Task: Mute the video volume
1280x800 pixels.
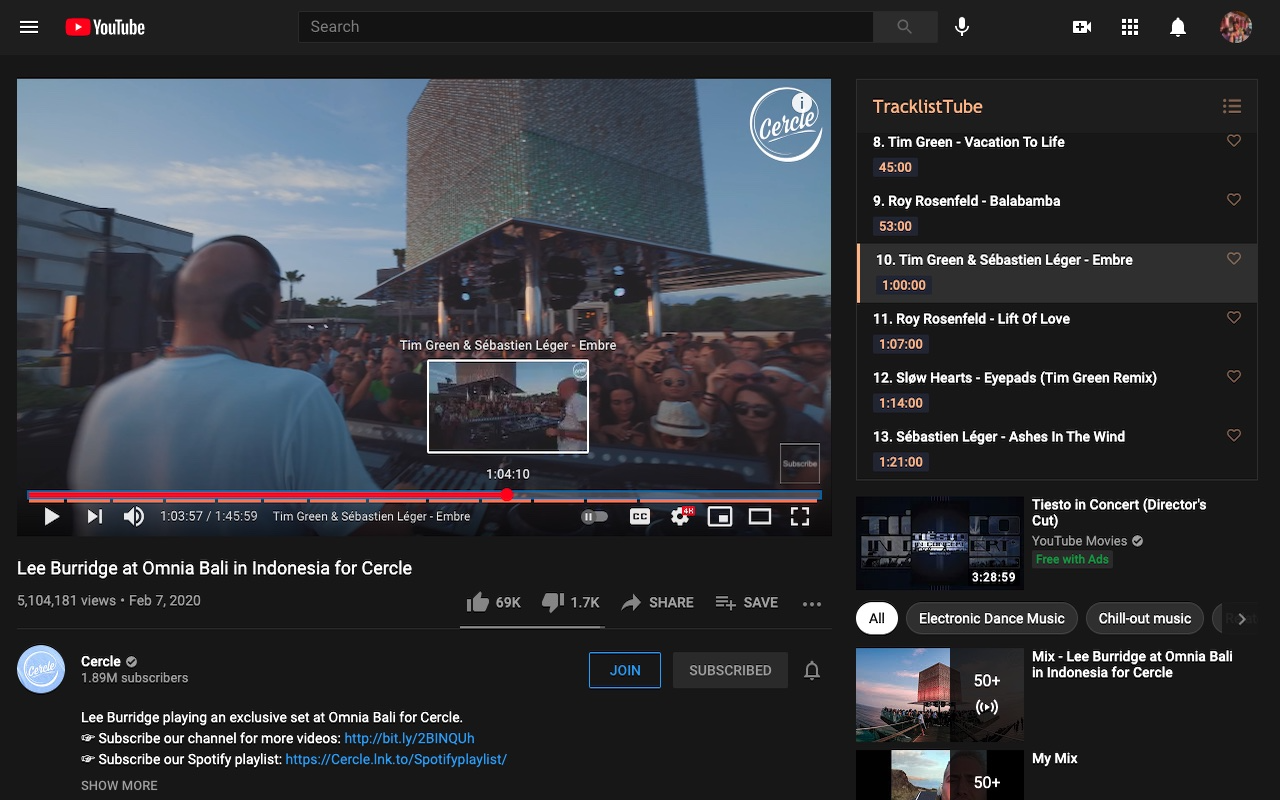Action: pyautogui.click(x=134, y=516)
